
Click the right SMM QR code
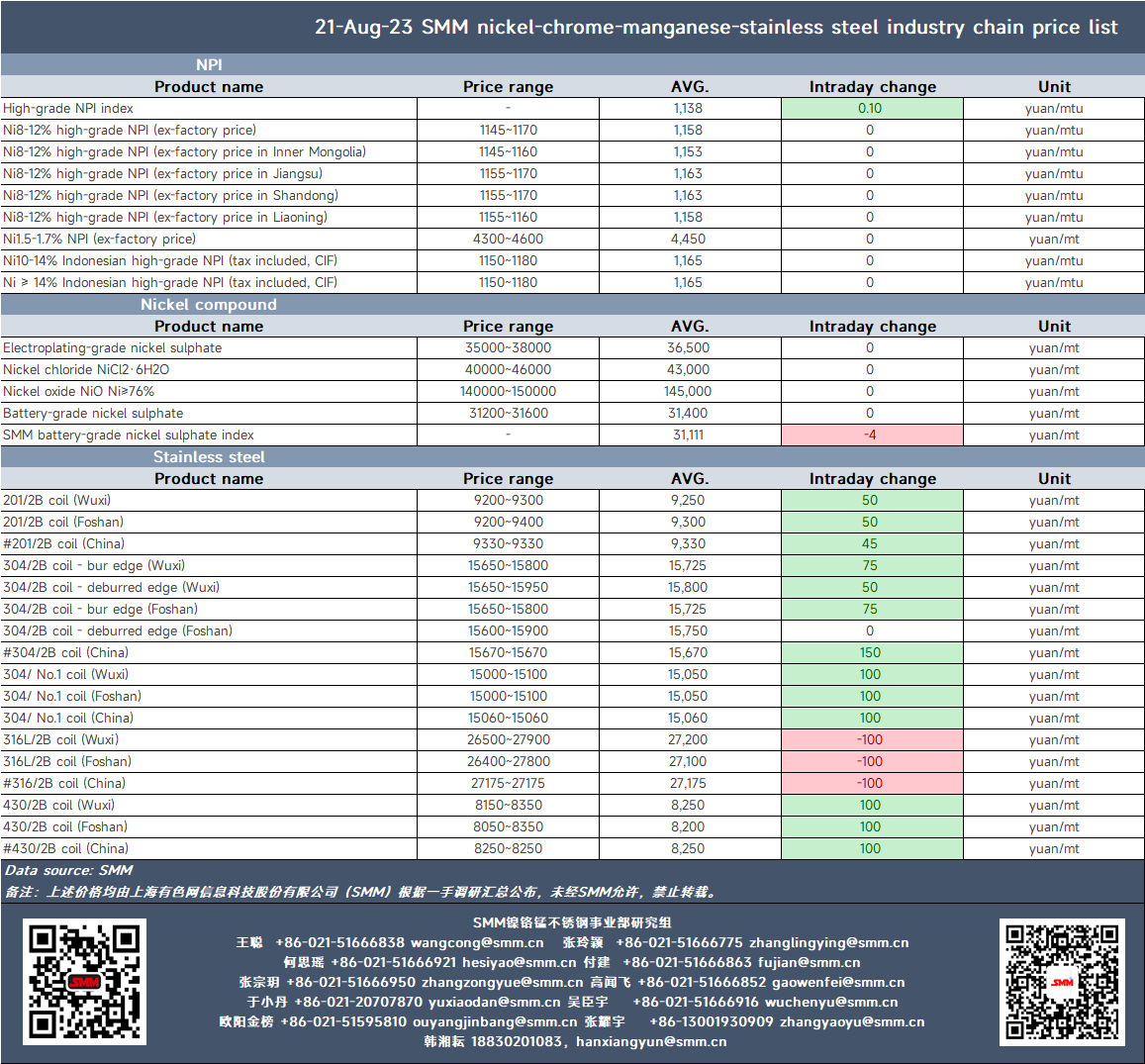click(1062, 982)
